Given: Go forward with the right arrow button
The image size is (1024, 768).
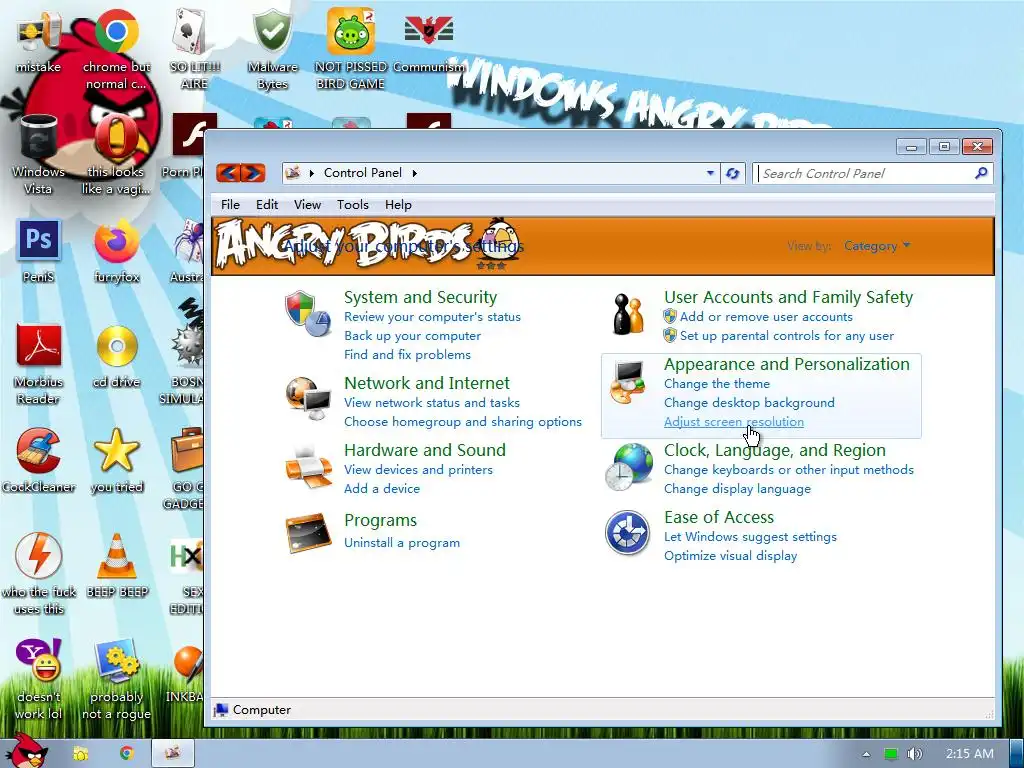Looking at the screenshot, I should tap(253, 172).
